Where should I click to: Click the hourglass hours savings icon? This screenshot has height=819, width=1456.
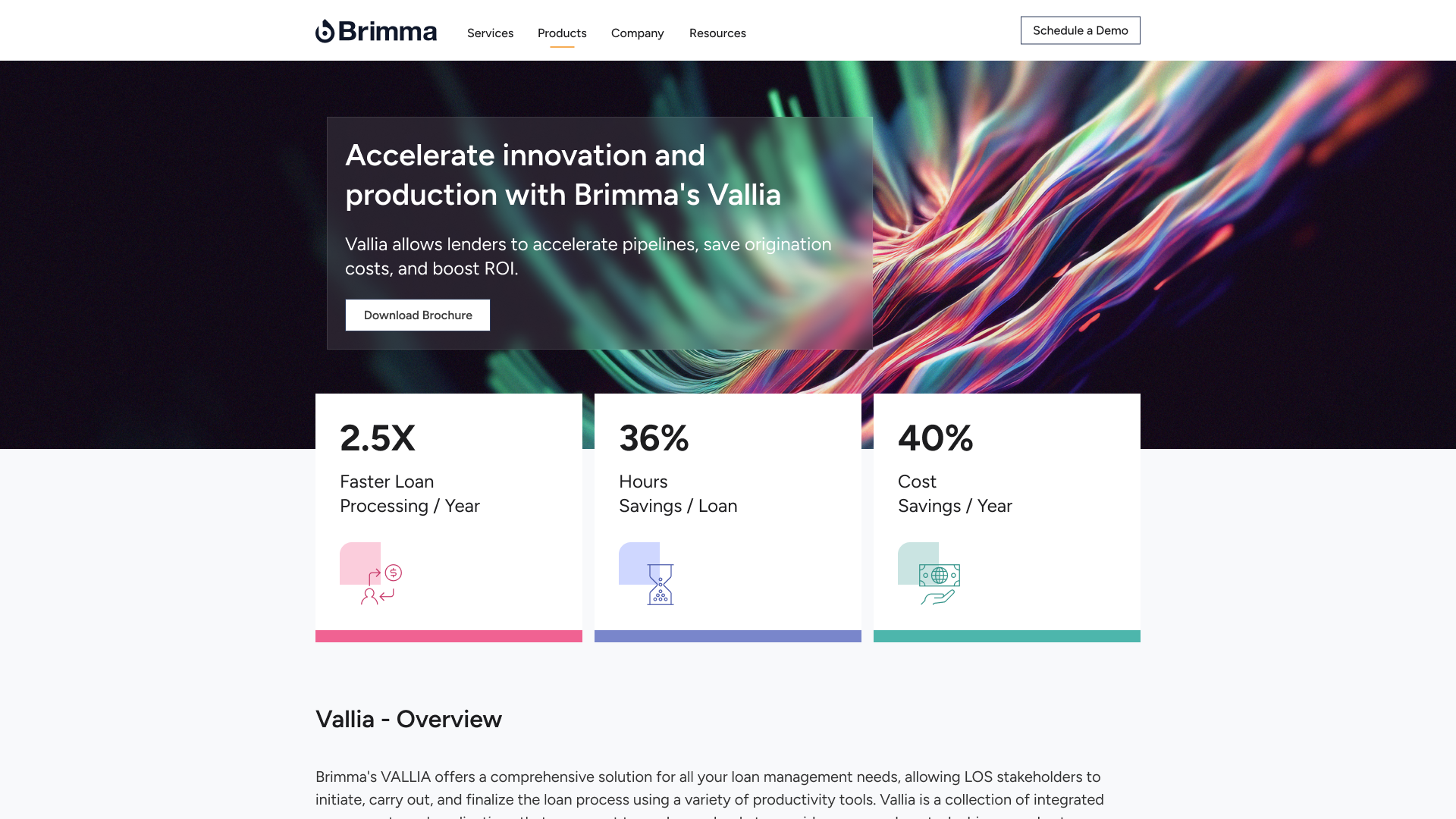[660, 584]
